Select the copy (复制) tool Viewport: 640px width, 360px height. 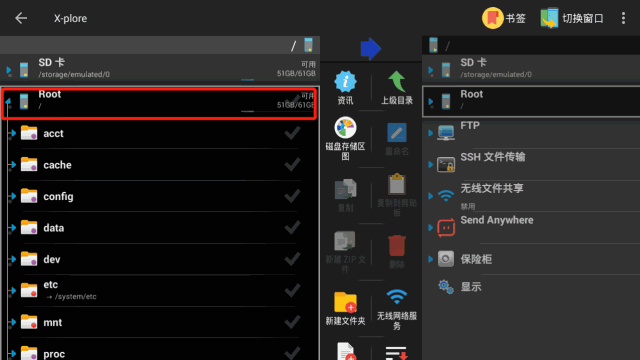345,195
